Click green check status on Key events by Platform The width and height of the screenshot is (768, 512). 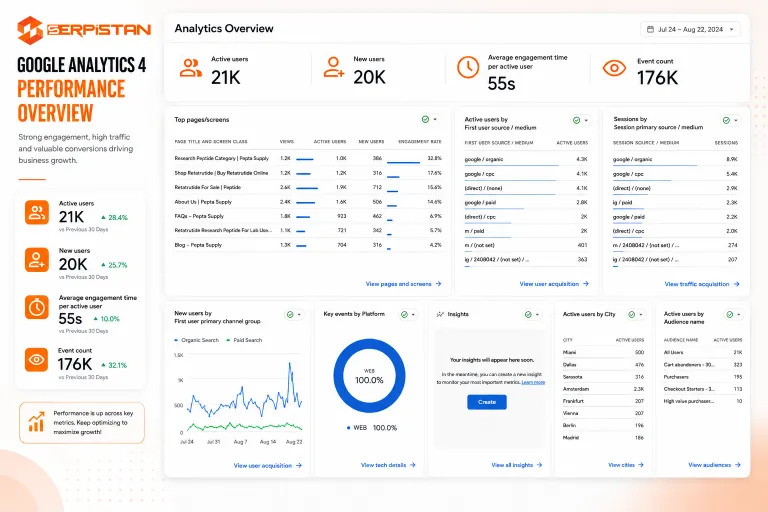[404, 315]
